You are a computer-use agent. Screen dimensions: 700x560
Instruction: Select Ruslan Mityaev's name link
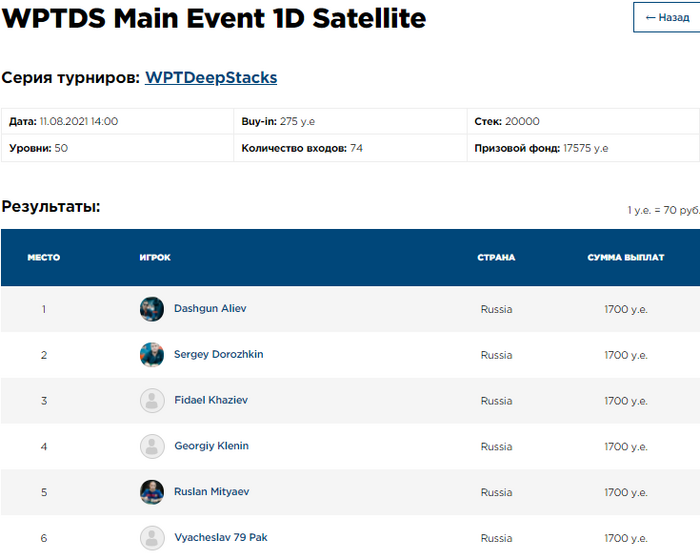click(211, 492)
